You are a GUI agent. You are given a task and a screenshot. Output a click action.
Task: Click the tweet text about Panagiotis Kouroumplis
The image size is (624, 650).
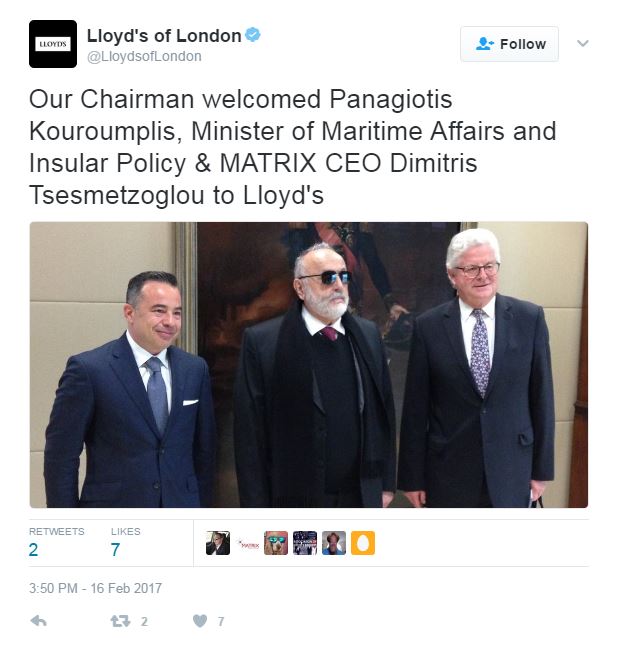point(292,147)
